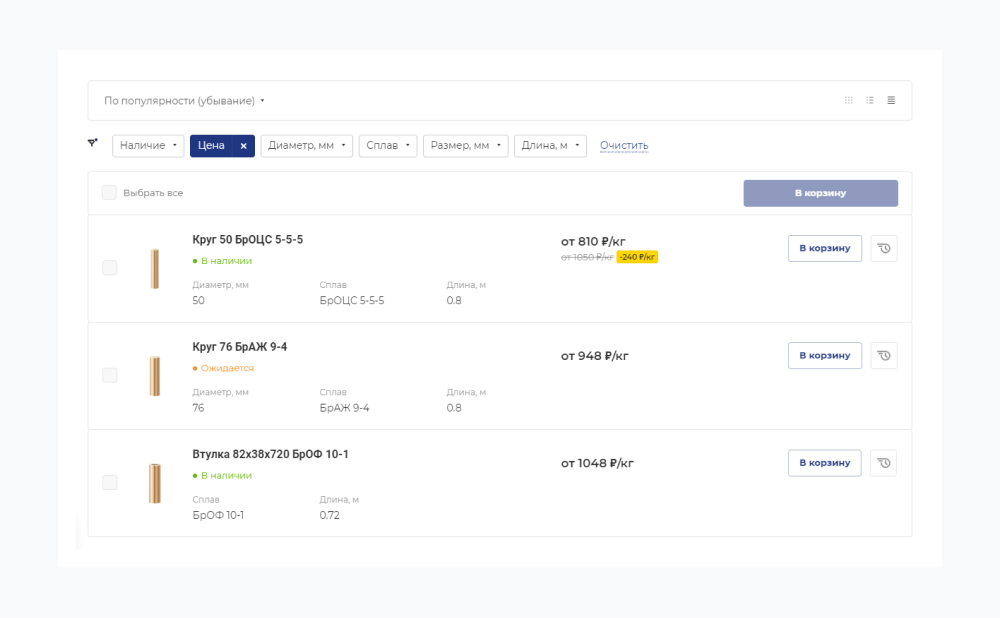Expand the Диаметр, мм filter dropdown

click(306, 146)
